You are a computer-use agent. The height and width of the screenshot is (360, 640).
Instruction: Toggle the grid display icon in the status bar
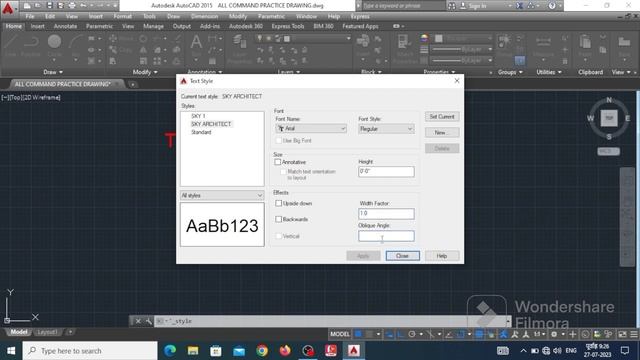click(358, 334)
